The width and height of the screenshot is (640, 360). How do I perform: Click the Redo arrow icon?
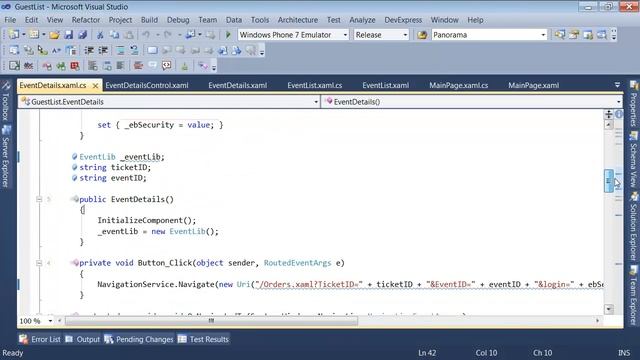pyautogui.click(x=168, y=35)
